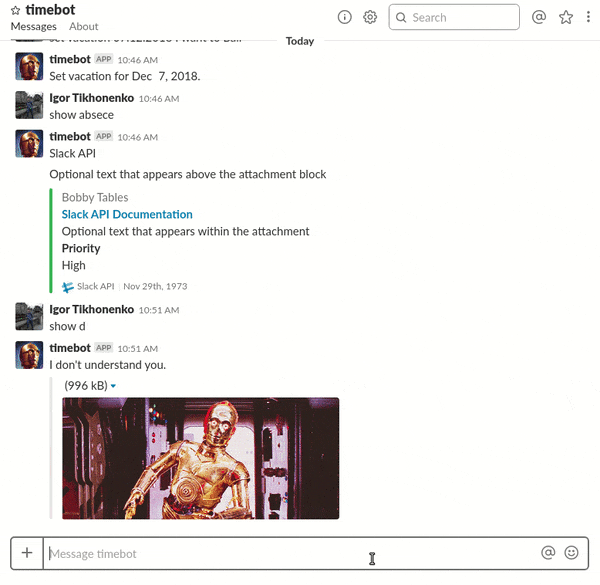
Task: Focus the Message timebot input
Action: [x=291, y=553]
